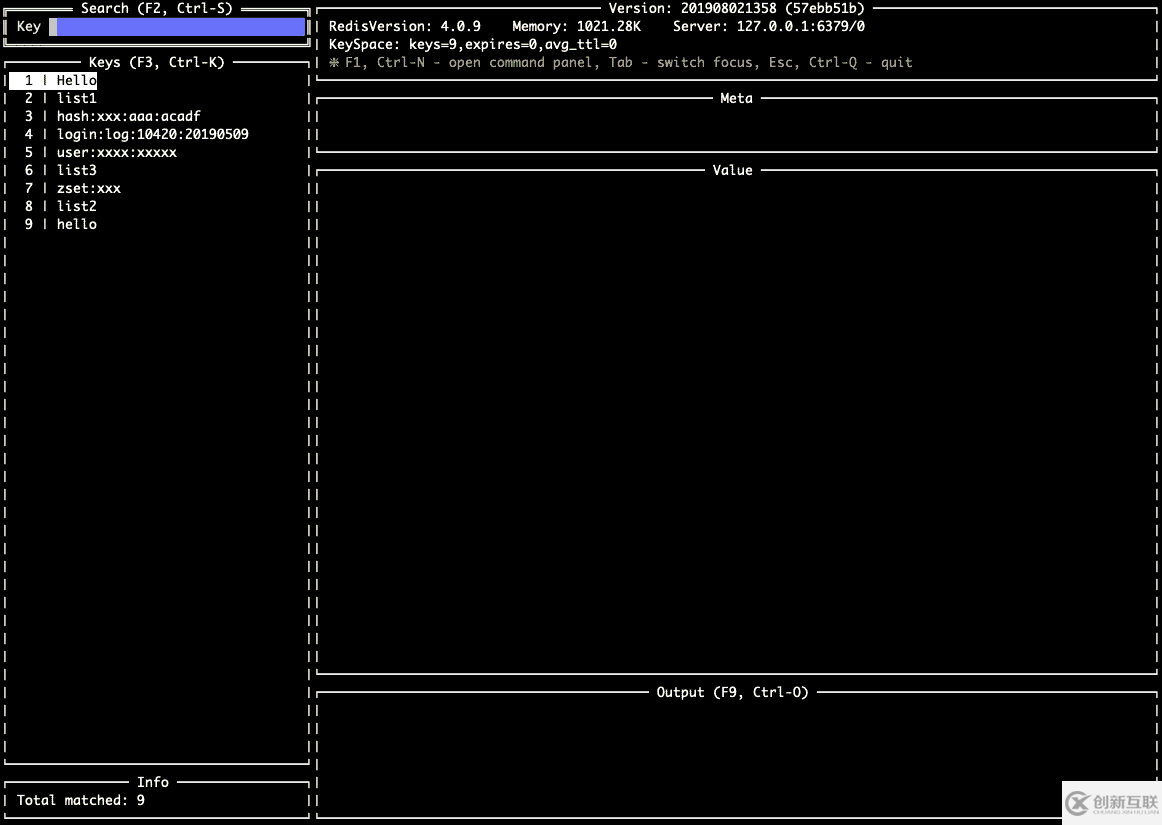Screen dimensions: 1162x825
Task: Focus the Keys (F3, Ctrl-K) panel title
Action: tap(156, 62)
